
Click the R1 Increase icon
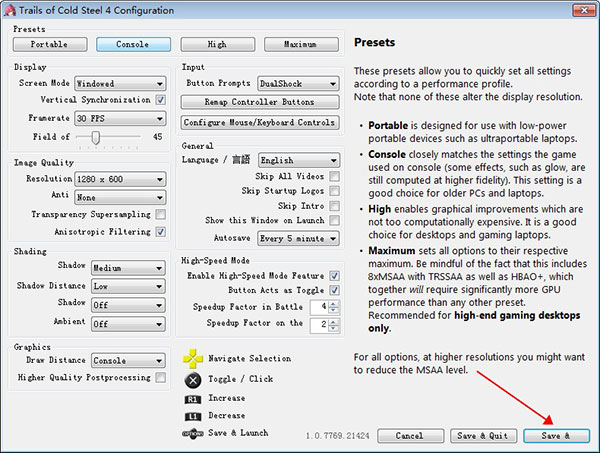click(193, 399)
